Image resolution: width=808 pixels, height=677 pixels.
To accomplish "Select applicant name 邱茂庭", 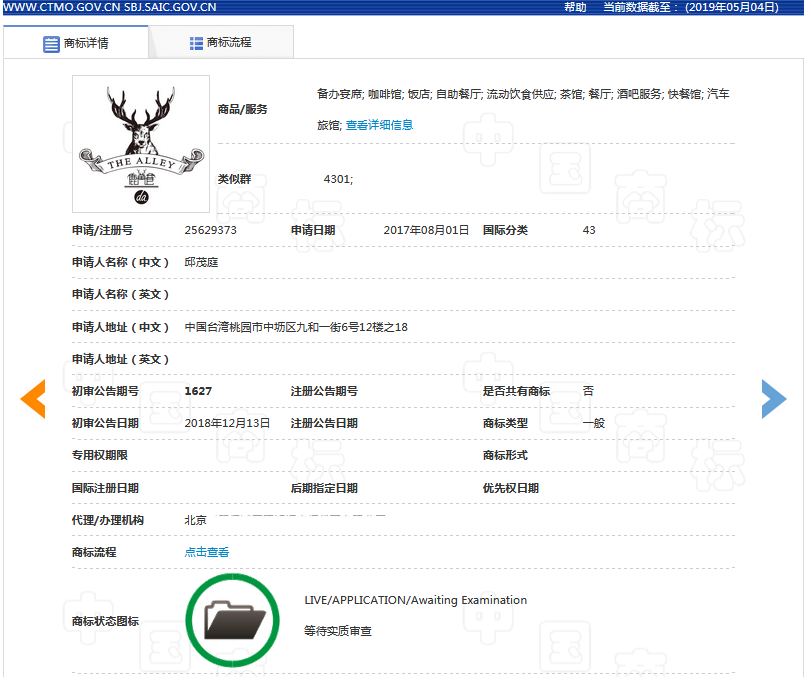I will point(201,262).
